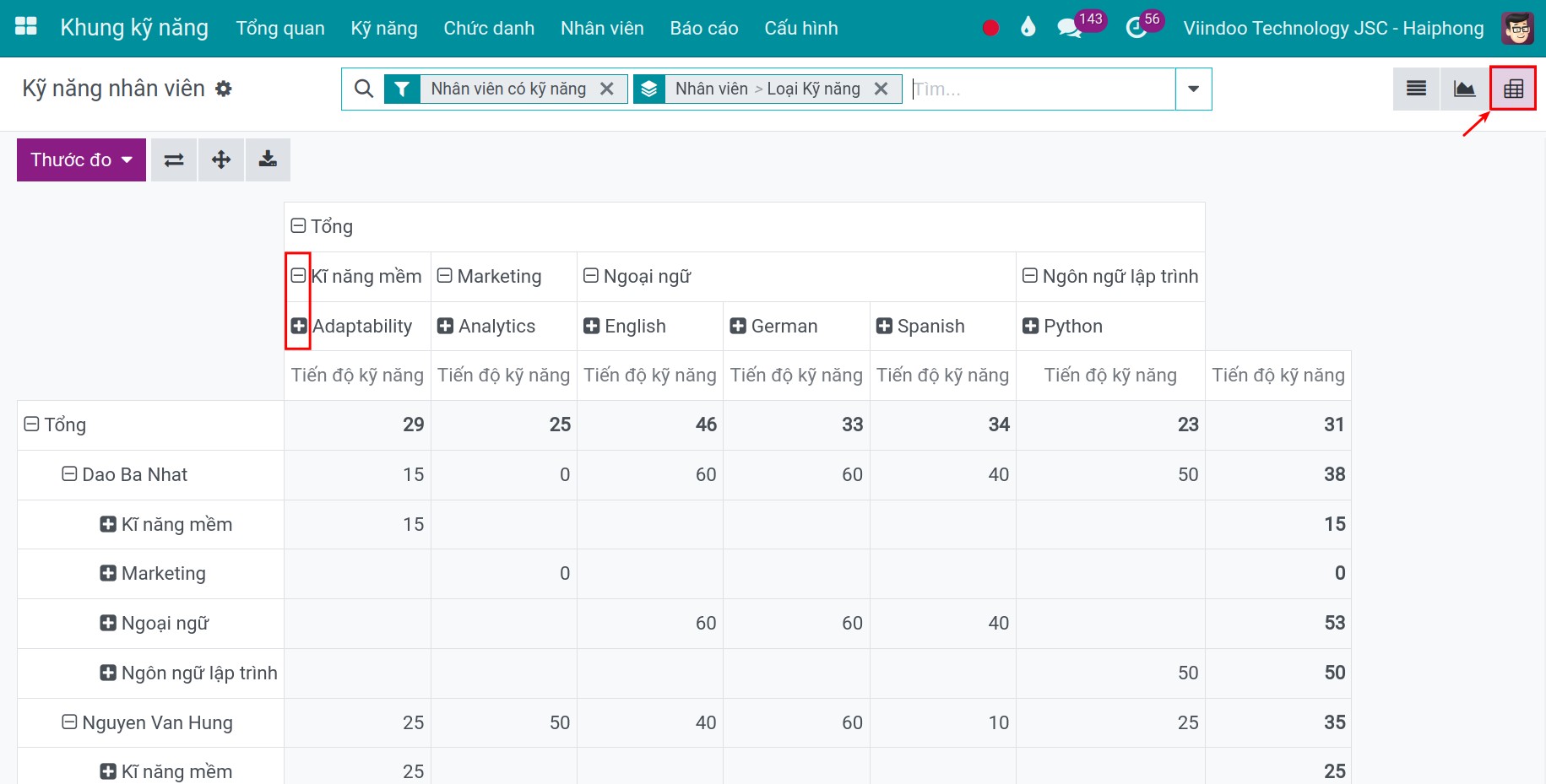Click the red recording dot icon
Image resolution: width=1546 pixels, height=784 pixels.
(990, 28)
